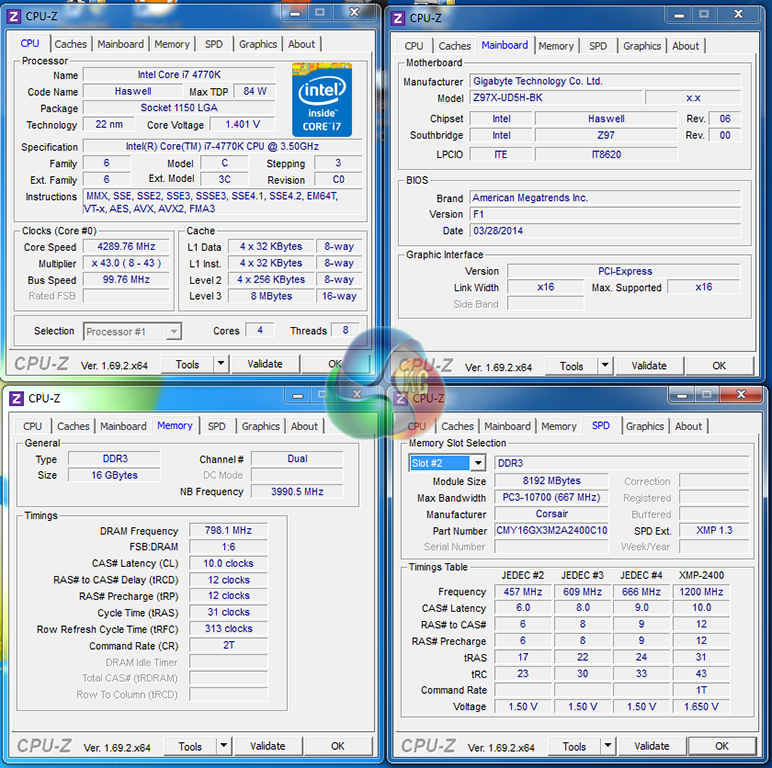
Task: Open the Processor #1 selection combo box
Action: point(132,331)
